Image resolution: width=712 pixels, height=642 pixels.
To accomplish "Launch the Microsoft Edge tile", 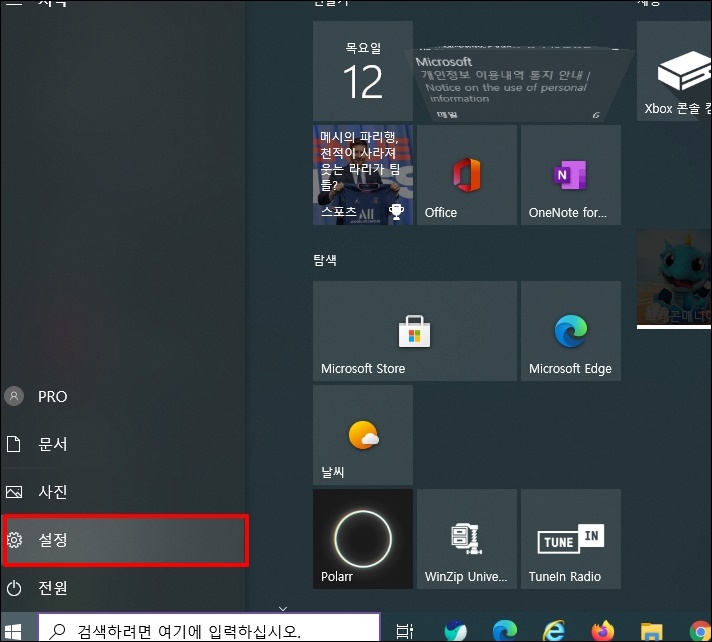I will coord(571,331).
